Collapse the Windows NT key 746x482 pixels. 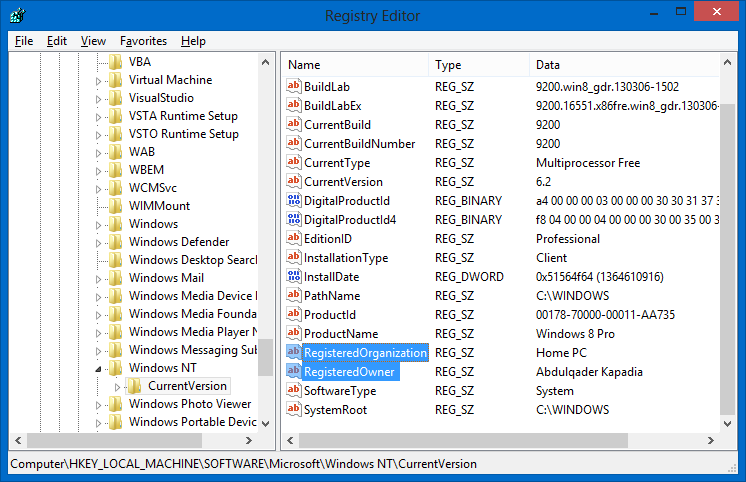click(x=98, y=369)
